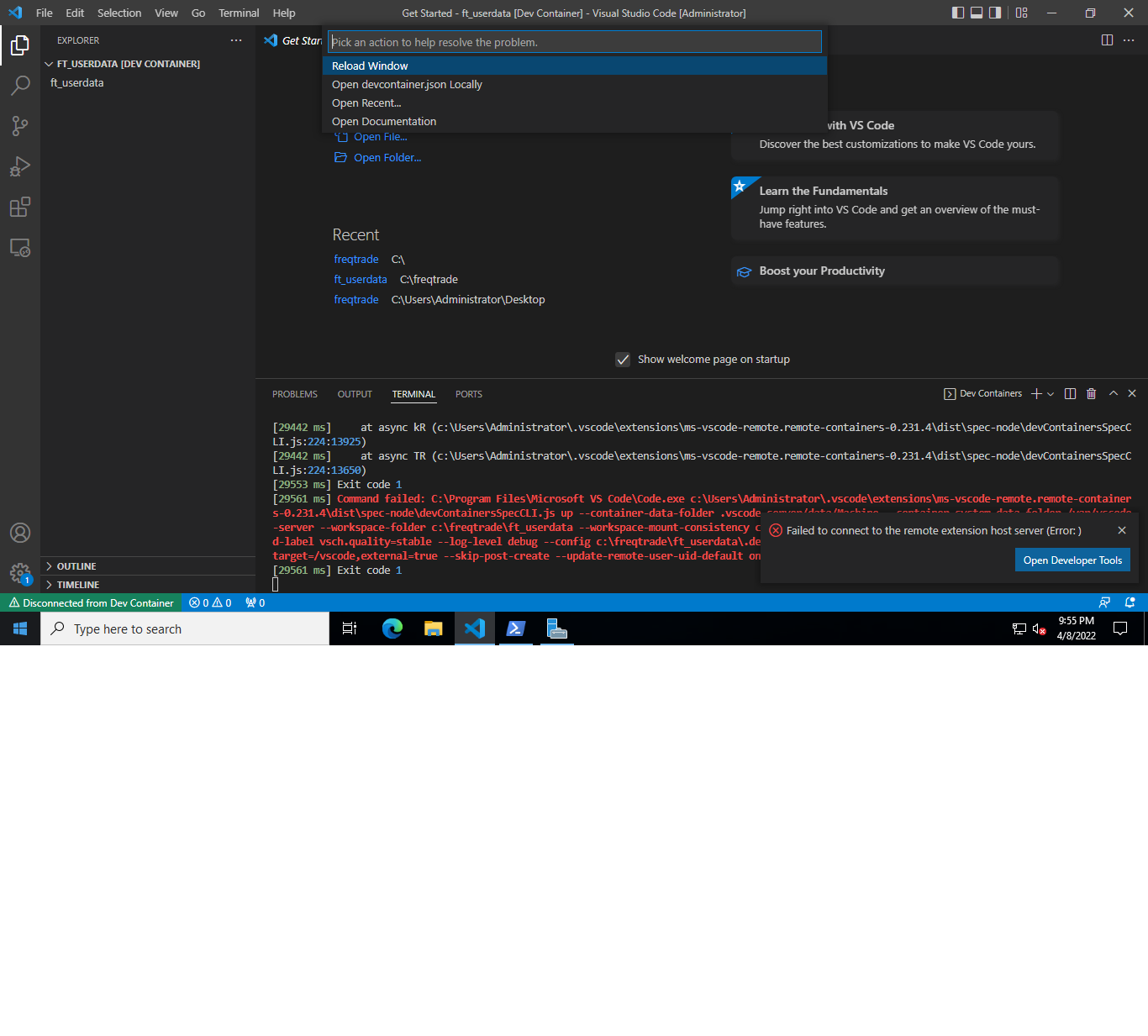Customize layout icon in title bar
The image size is (1148, 1036).
point(1022,13)
